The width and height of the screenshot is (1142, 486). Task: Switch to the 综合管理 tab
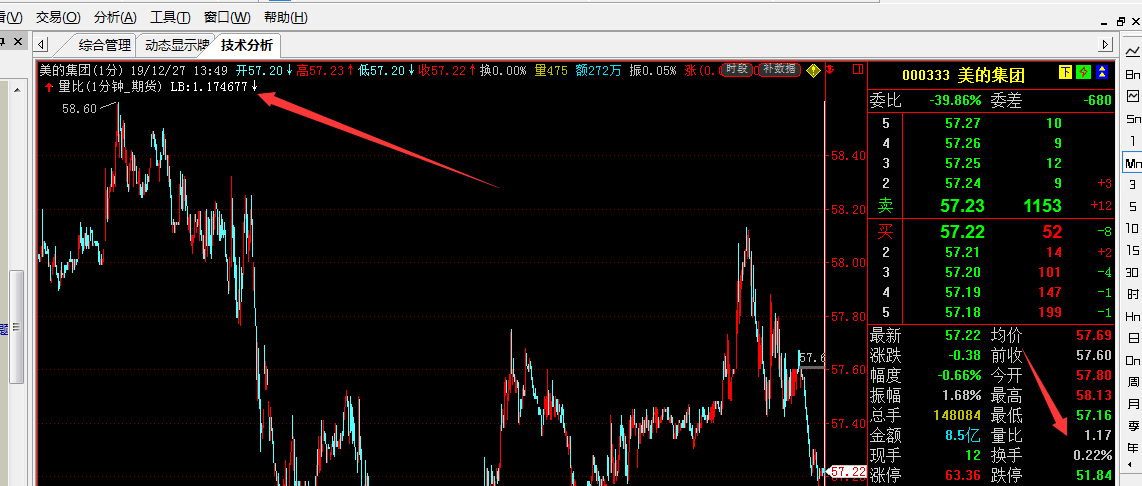pos(104,45)
